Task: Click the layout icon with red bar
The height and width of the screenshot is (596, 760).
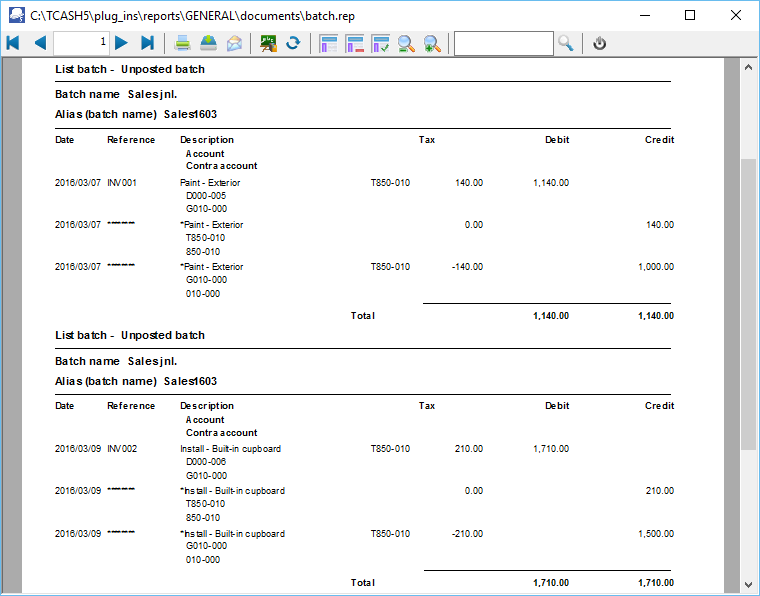Action: (354, 43)
